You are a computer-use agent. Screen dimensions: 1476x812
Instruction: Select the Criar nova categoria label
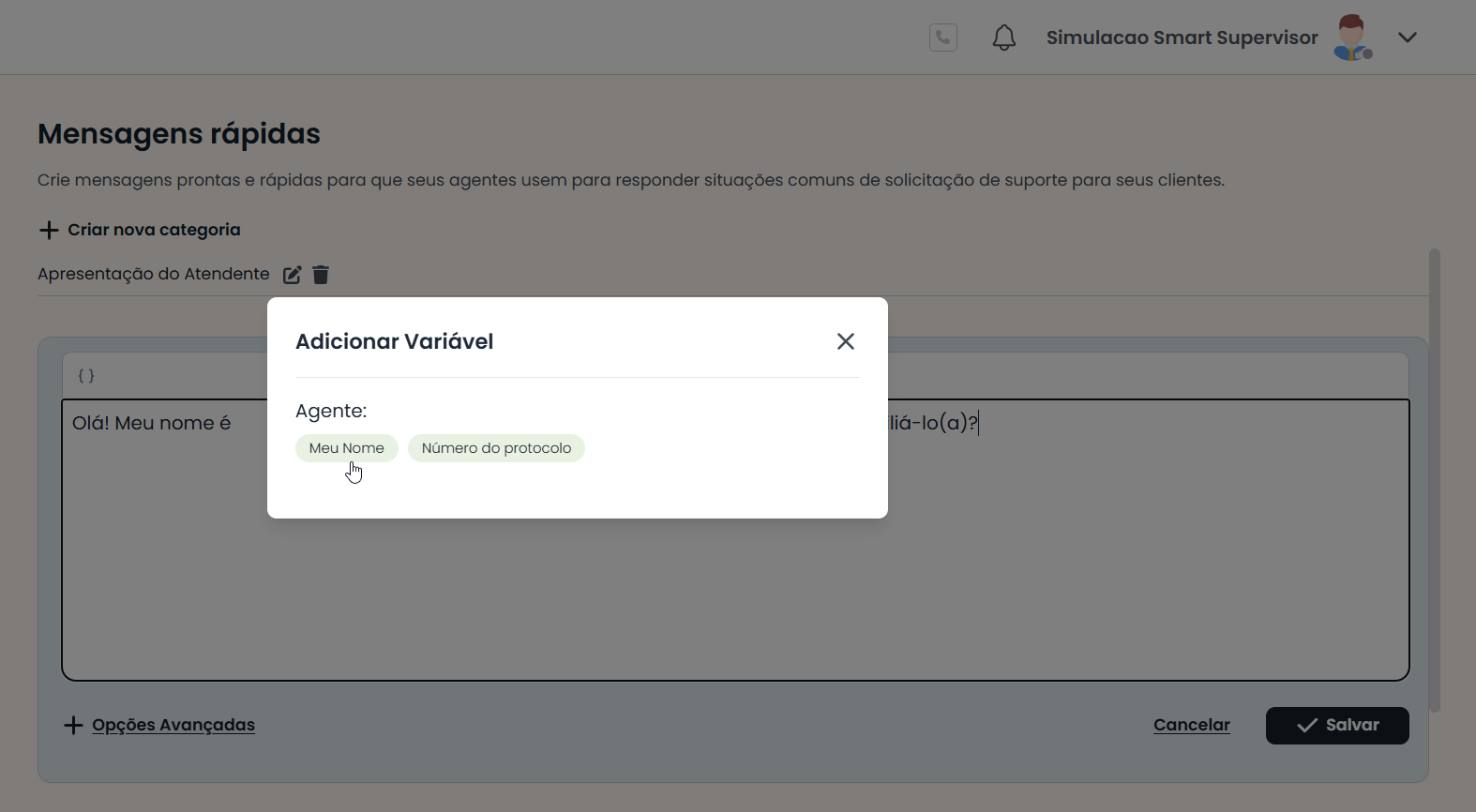tap(154, 230)
